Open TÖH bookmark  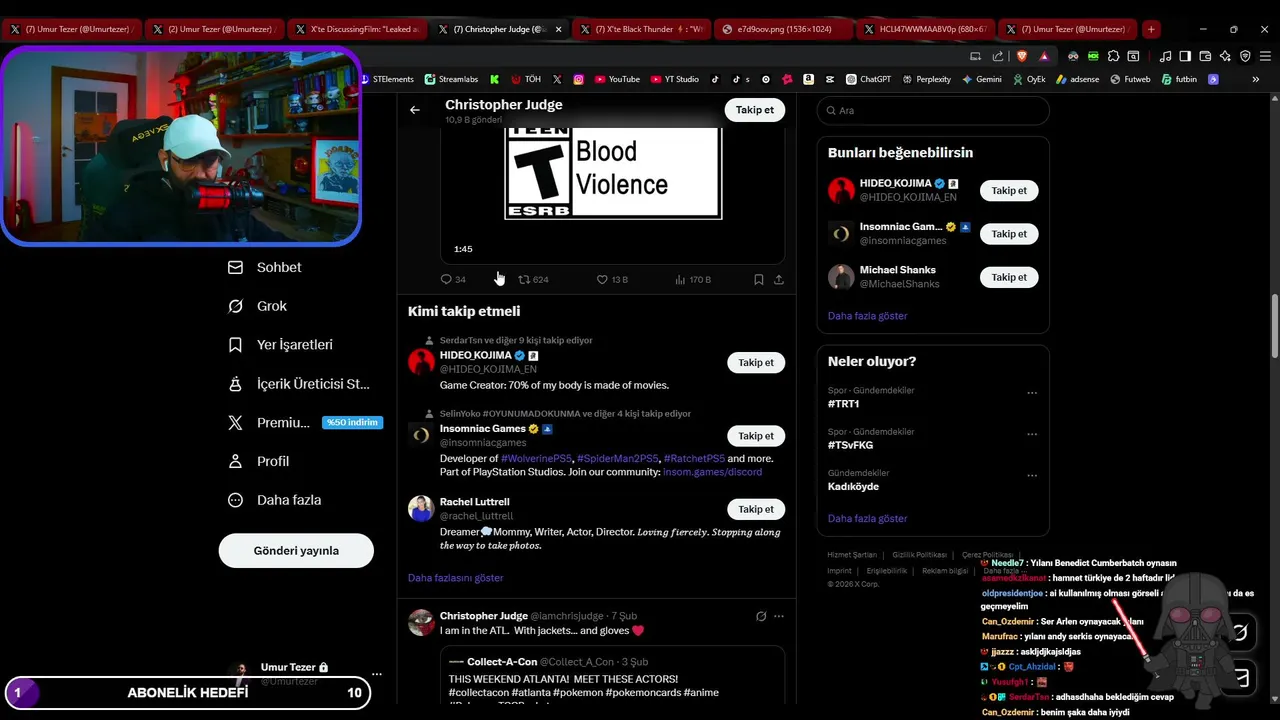pyautogui.click(x=526, y=79)
